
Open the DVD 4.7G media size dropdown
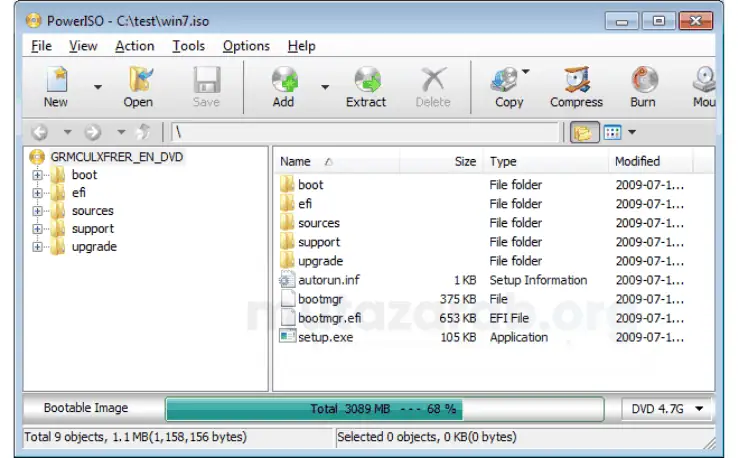click(x=667, y=409)
